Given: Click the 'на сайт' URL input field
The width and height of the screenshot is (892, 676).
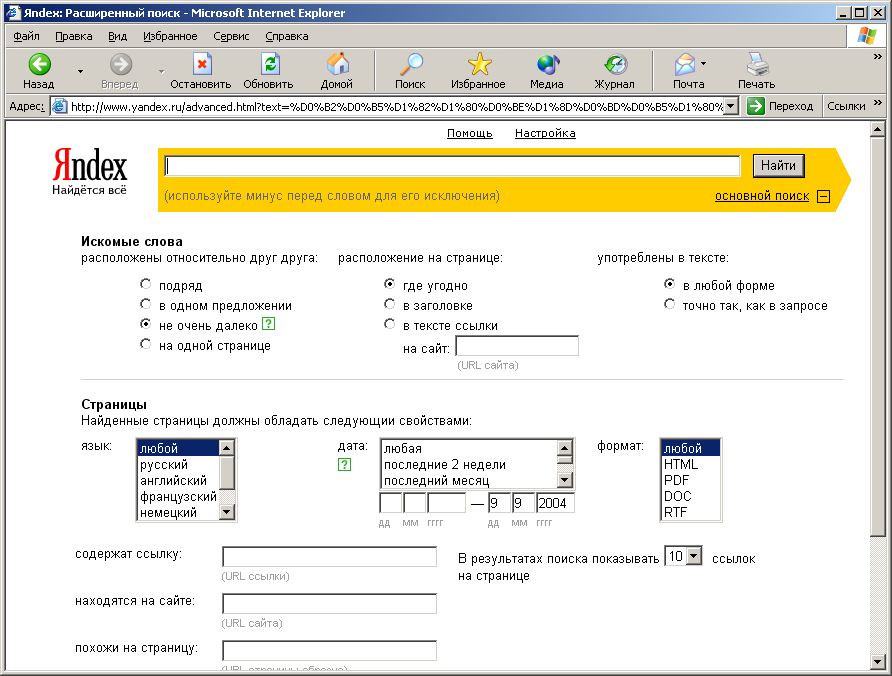Looking at the screenshot, I should [x=517, y=346].
